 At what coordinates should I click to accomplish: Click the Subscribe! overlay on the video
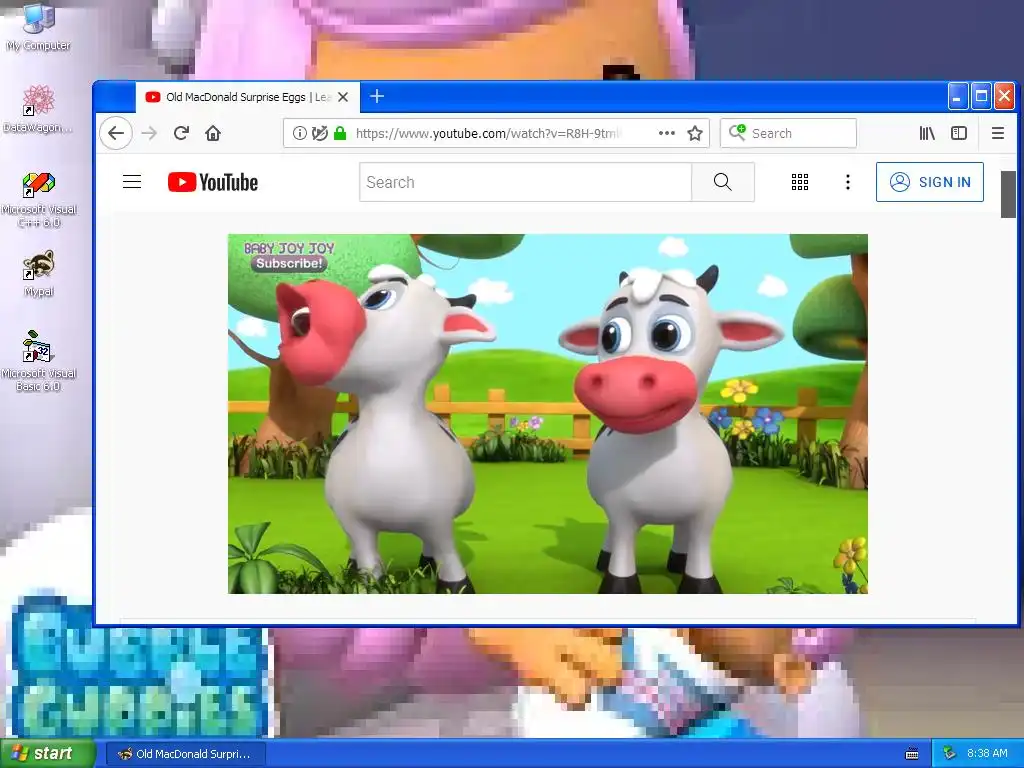(x=289, y=264)
